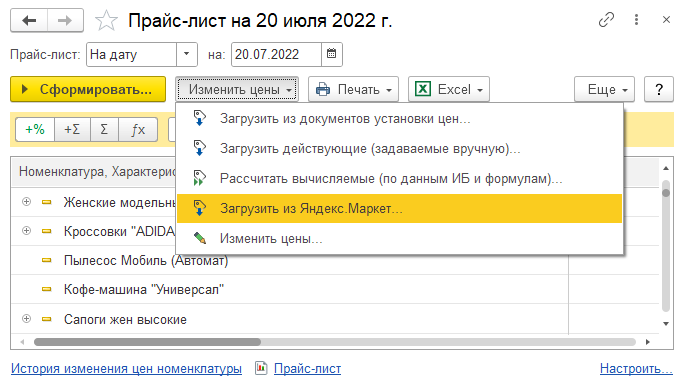Image resolution: width=688 pixels, height=384 pixels.
Task: Click the yellow item icon of Пылесос Мобиль
Action: coord(47,260)
